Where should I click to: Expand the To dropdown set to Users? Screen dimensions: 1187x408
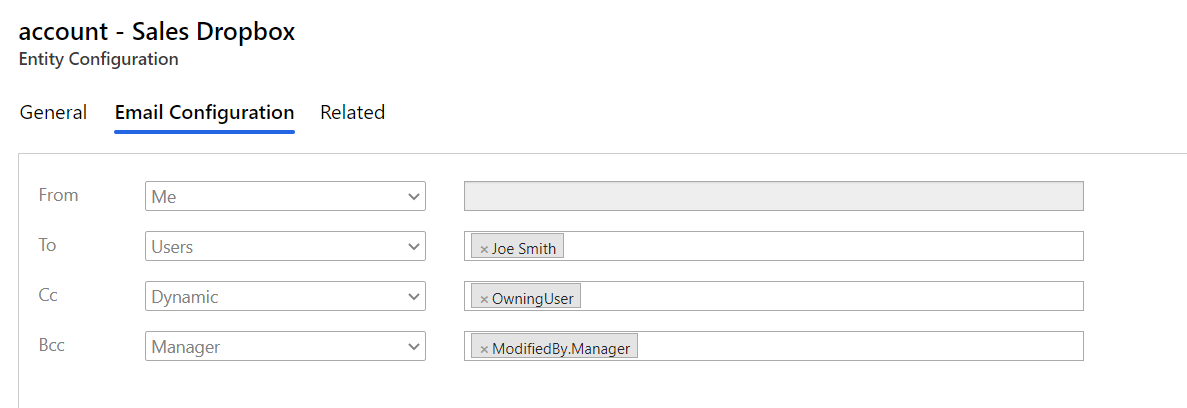(285, 246)
